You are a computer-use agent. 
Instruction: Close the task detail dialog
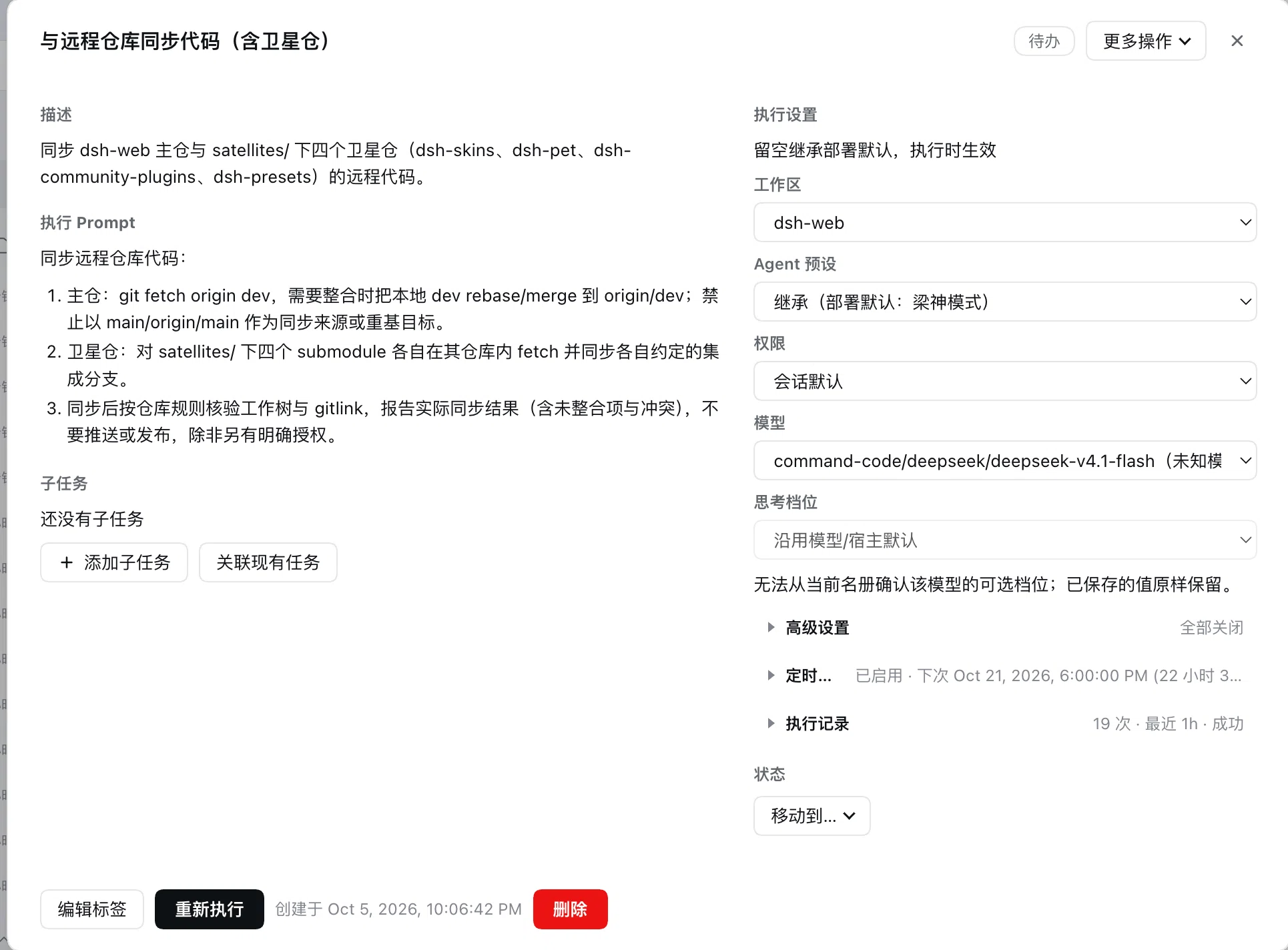click(x=1237, y=41)
